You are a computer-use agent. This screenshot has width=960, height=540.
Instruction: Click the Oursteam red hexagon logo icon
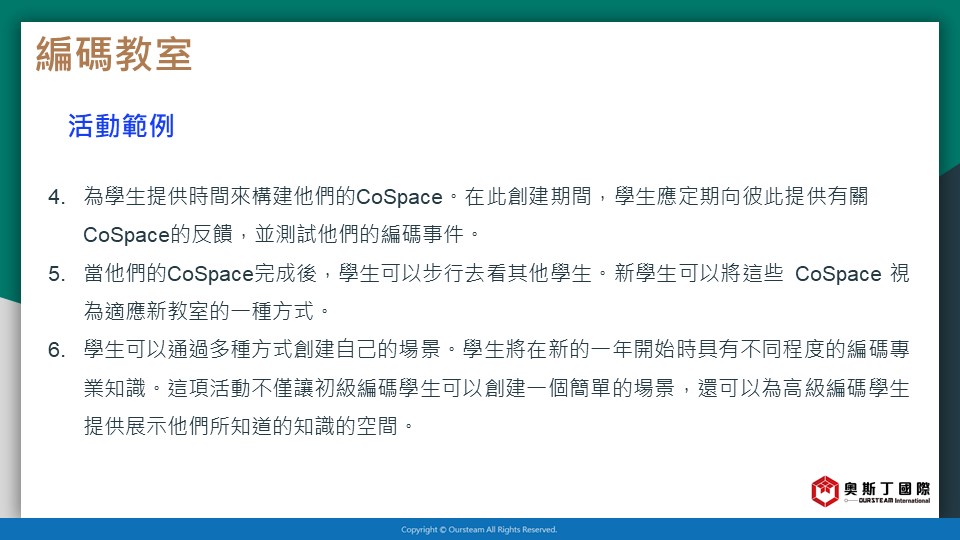[x=825, y=491]
